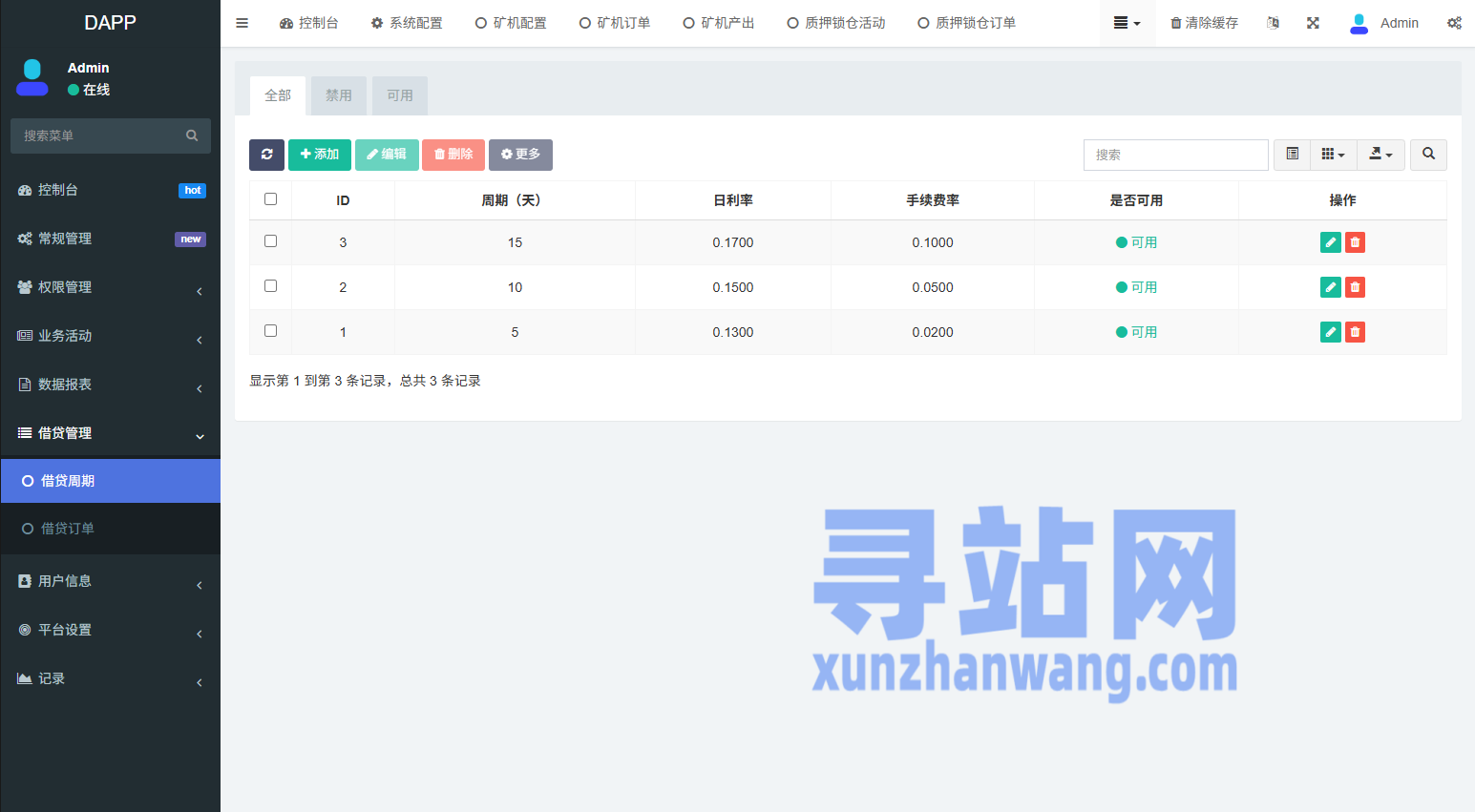The height and width of the screenshot is (812, 1475).
Task: Click the refresh table icon button
Action: (266, 155)
